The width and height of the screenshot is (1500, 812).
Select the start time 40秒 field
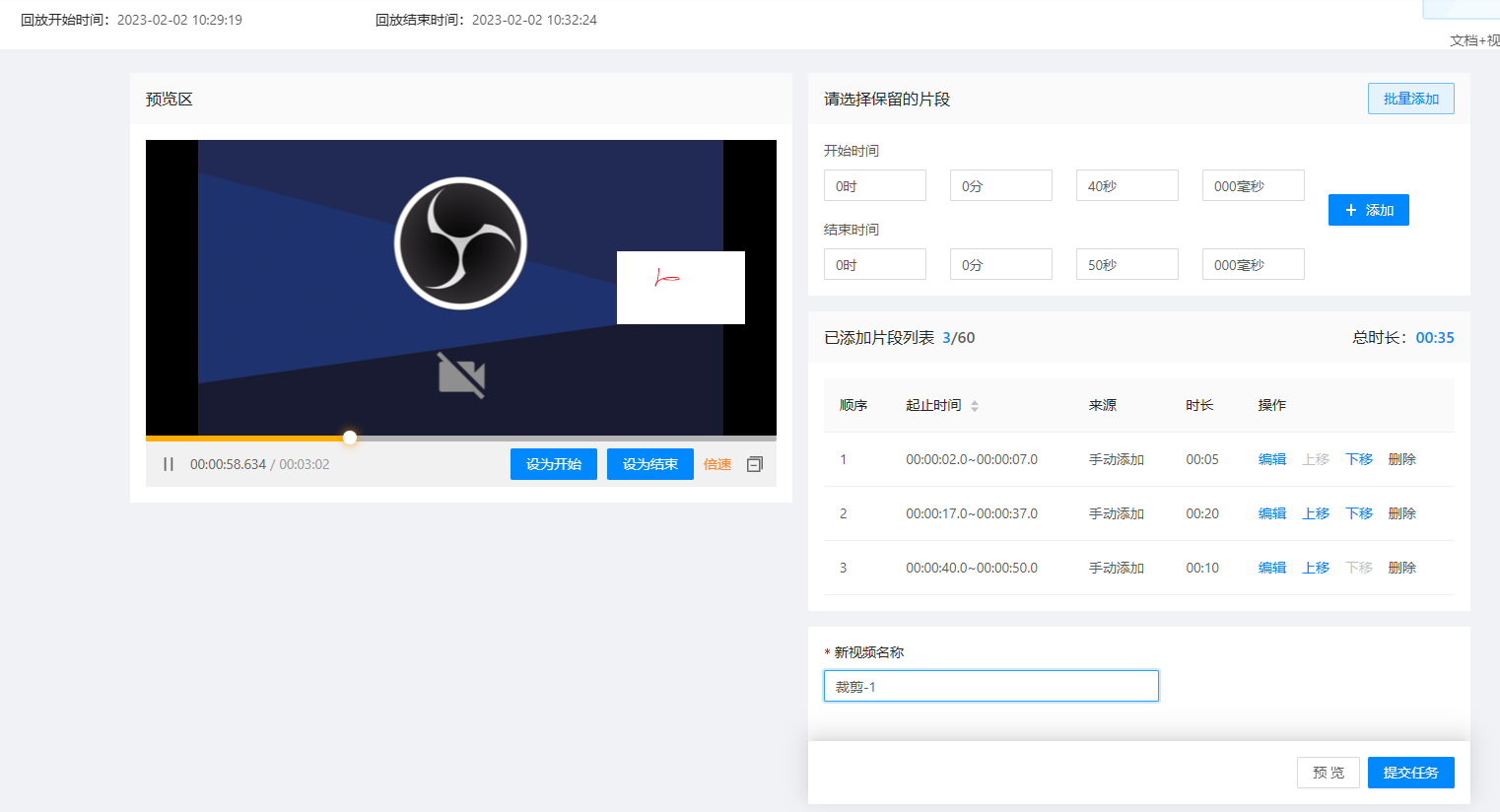(1127, 185)
